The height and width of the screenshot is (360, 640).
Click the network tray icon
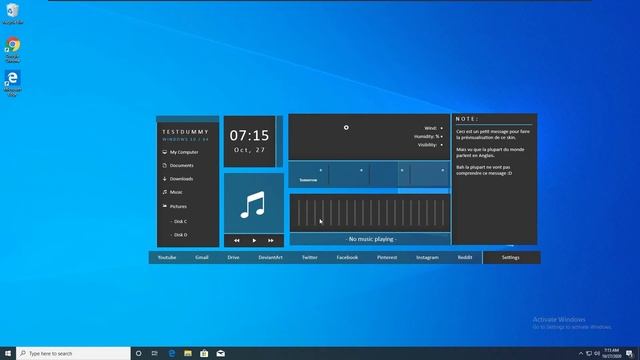tap(589, 353)
